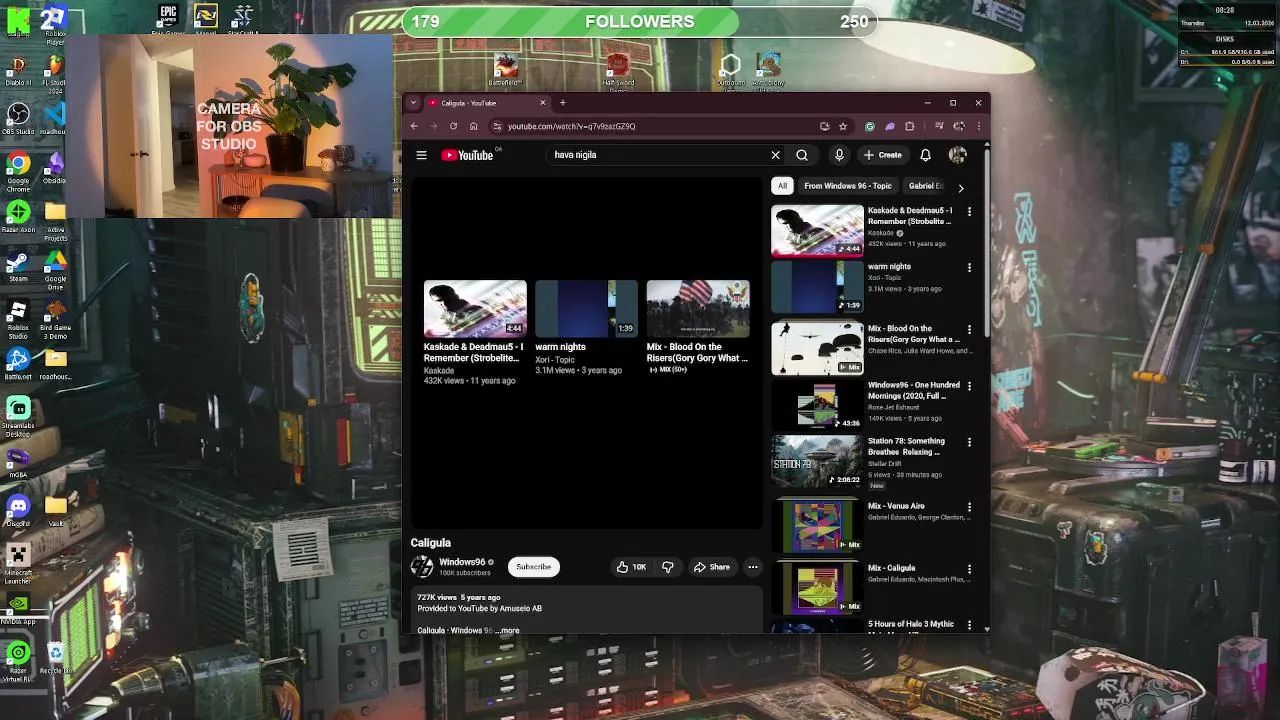Open the YouTube hamburger guide menu
1280x720 pixels.
click(421, 155)
